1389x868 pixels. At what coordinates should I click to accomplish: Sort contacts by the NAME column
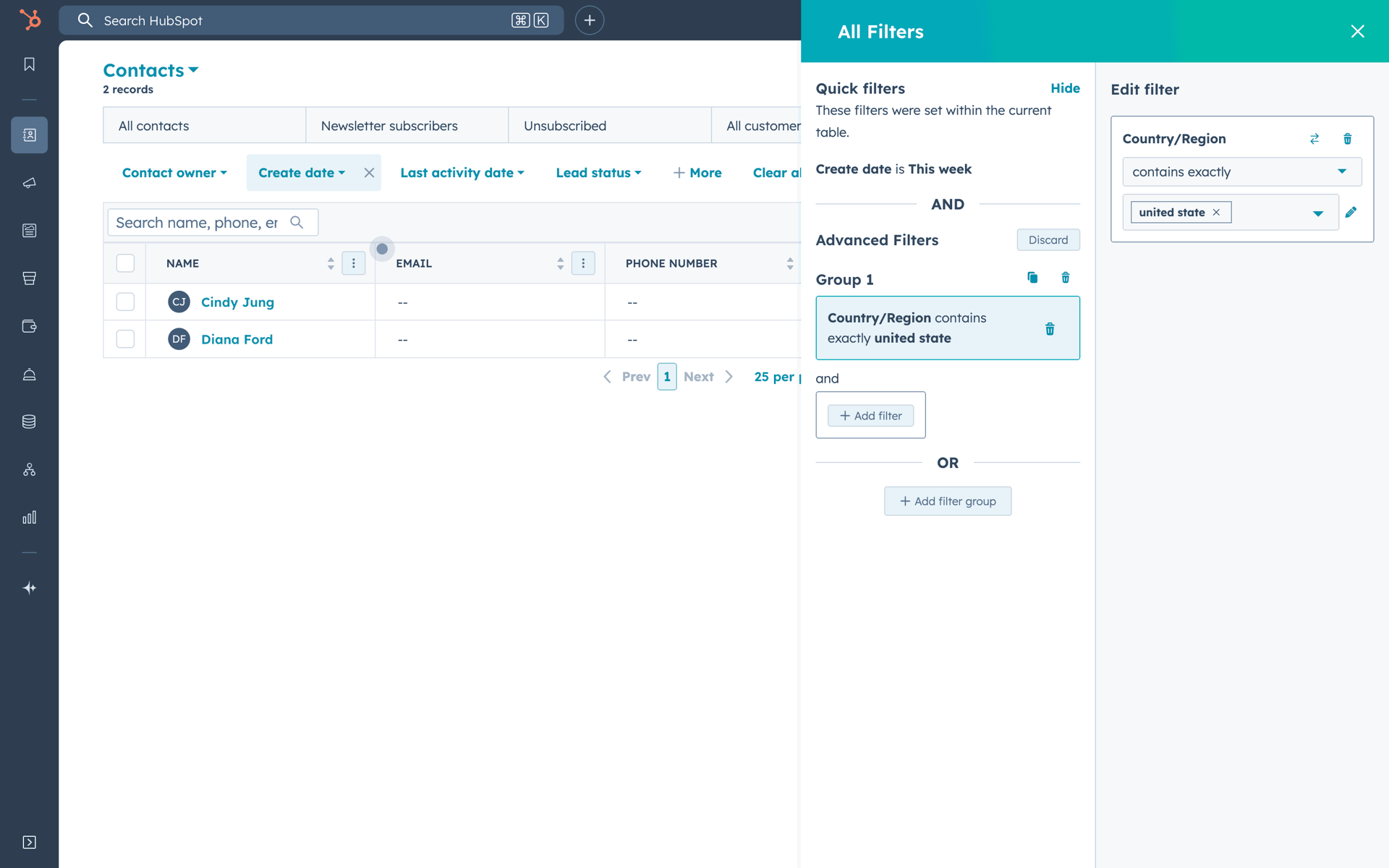[x=331, y=263]
